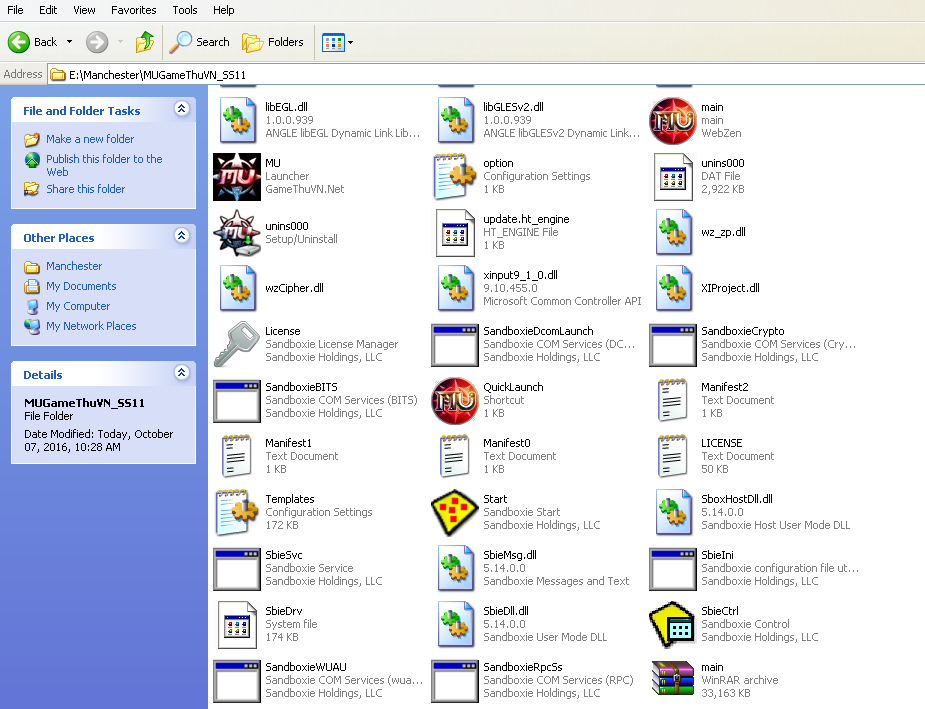Toggle the Folders pane button
925x709 pixels.
click(273, 42)
